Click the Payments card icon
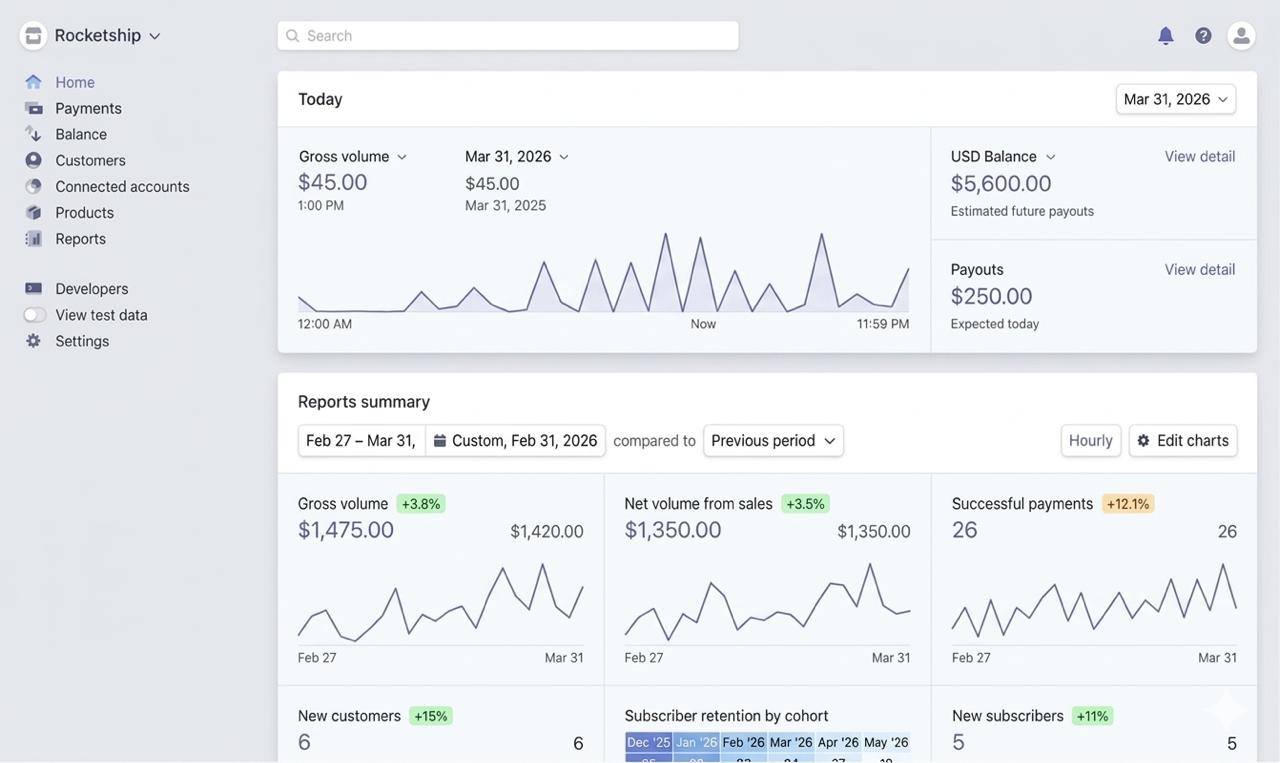1280x763 pixels. pyautogui.click(x=34, y=108)
